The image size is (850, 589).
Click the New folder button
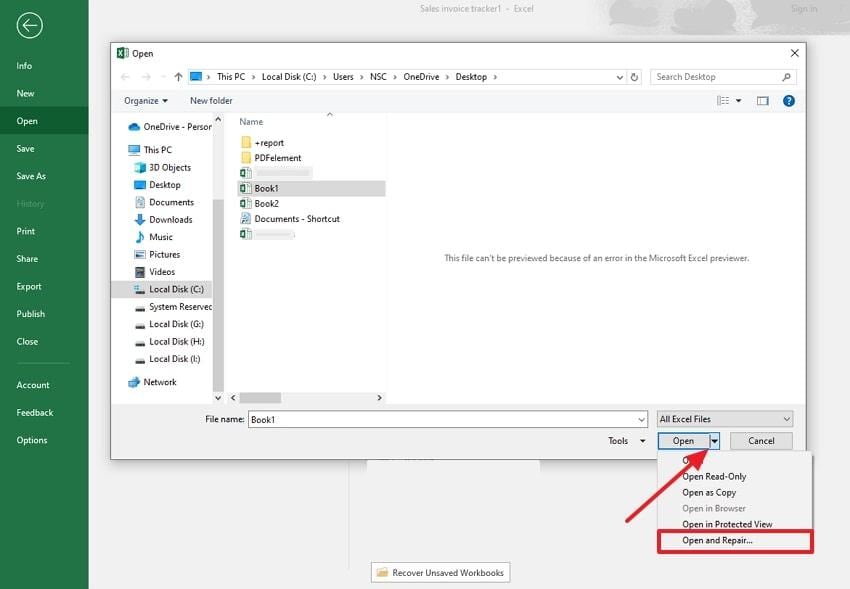coord(211,101)
